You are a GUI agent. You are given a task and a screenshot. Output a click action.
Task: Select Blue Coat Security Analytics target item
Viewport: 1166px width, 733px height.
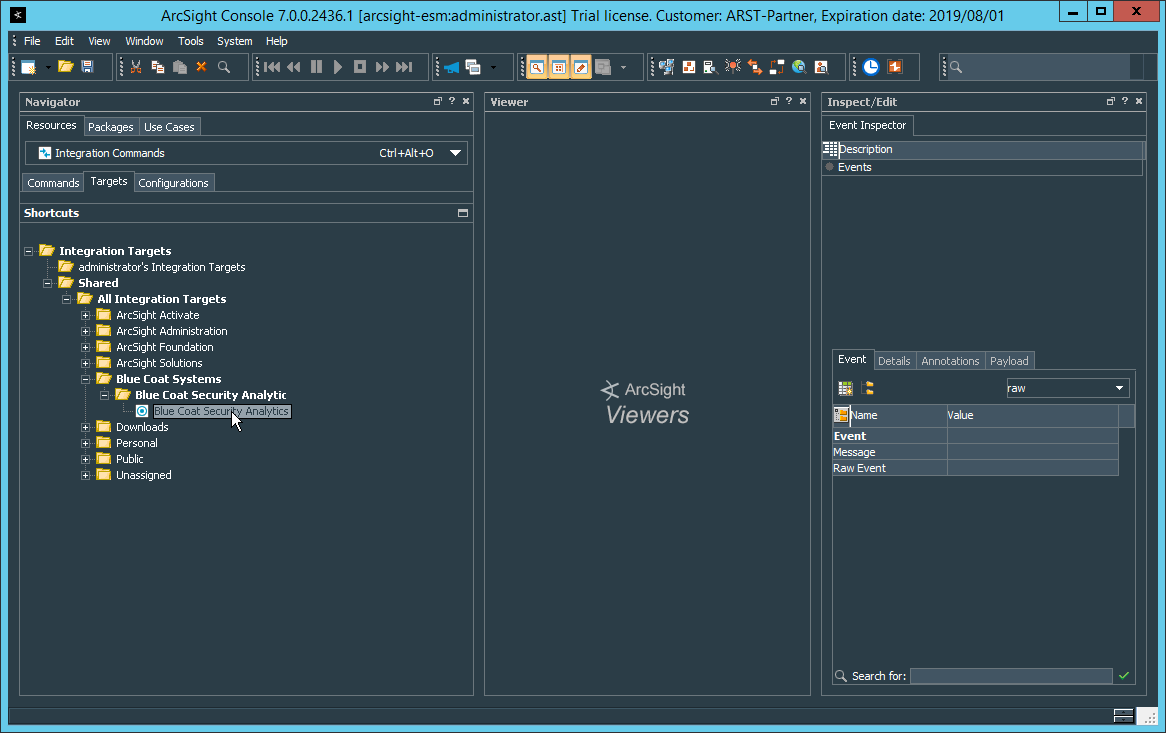(221, 411)
